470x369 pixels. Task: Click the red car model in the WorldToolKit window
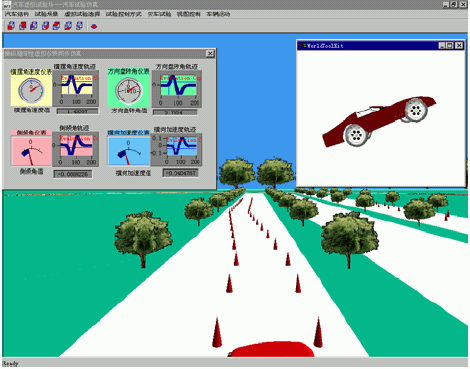[379, 122]
